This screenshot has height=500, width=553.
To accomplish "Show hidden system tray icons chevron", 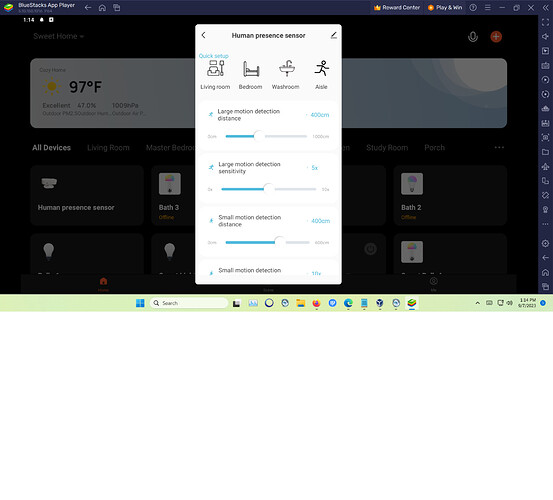I will [x=478, y=303].
